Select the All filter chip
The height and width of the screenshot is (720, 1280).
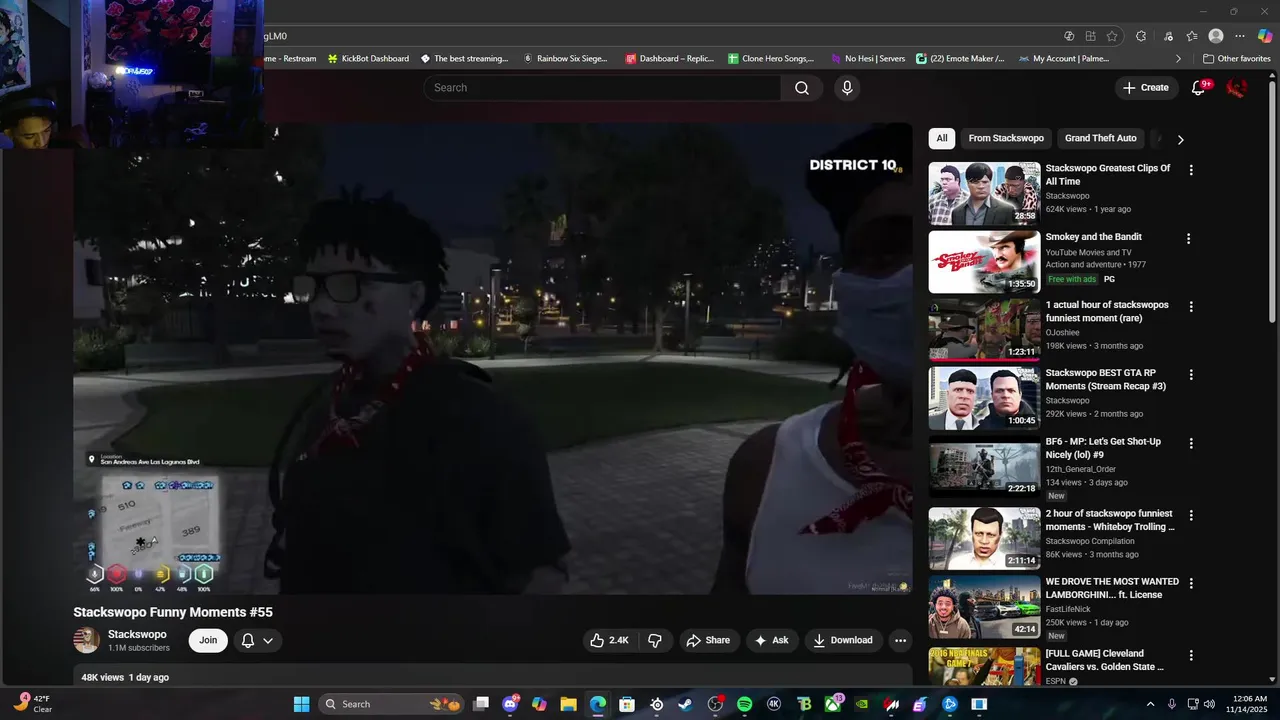(942, 138)
